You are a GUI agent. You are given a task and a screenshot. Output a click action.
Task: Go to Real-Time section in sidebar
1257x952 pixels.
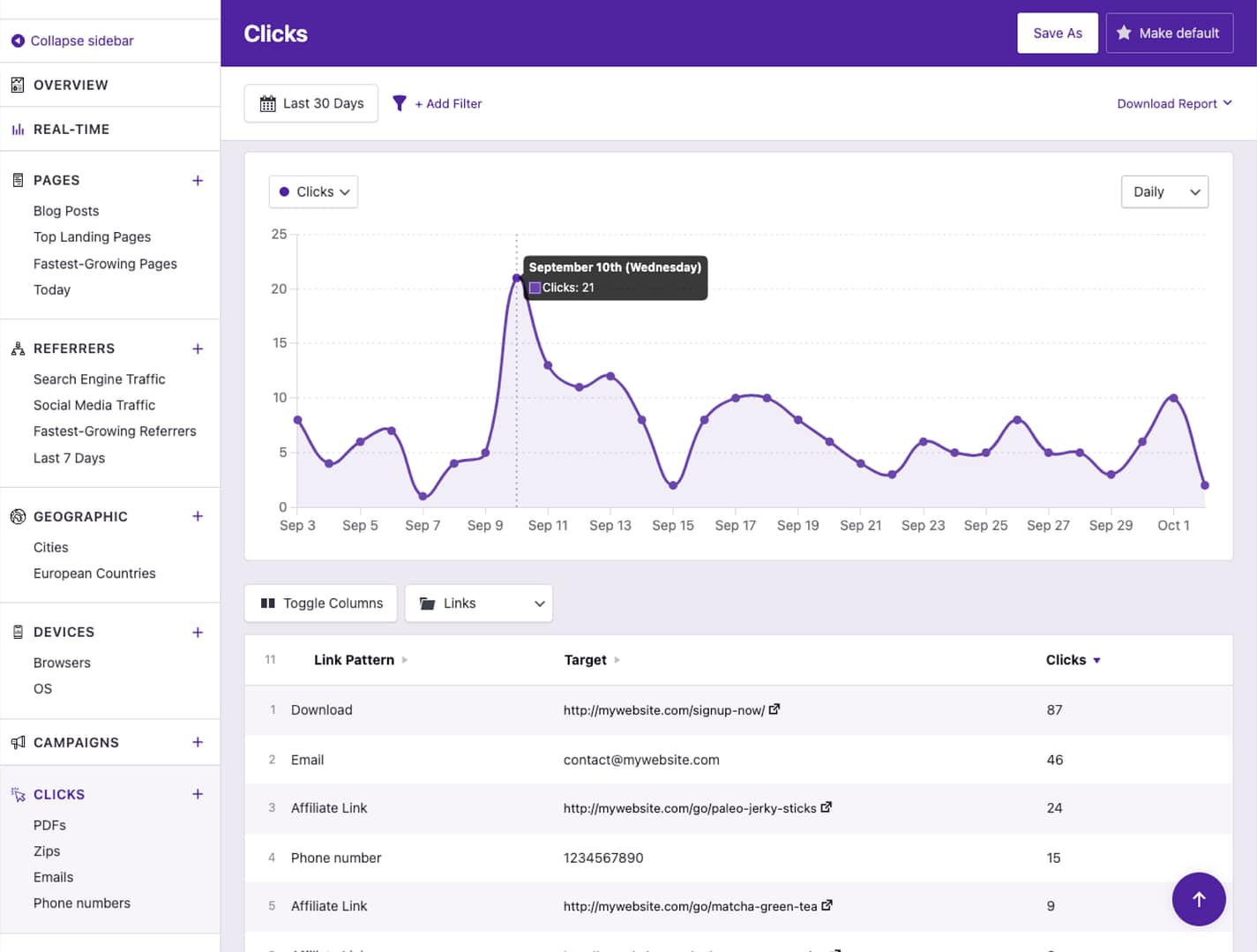click(x=71, y=129)
